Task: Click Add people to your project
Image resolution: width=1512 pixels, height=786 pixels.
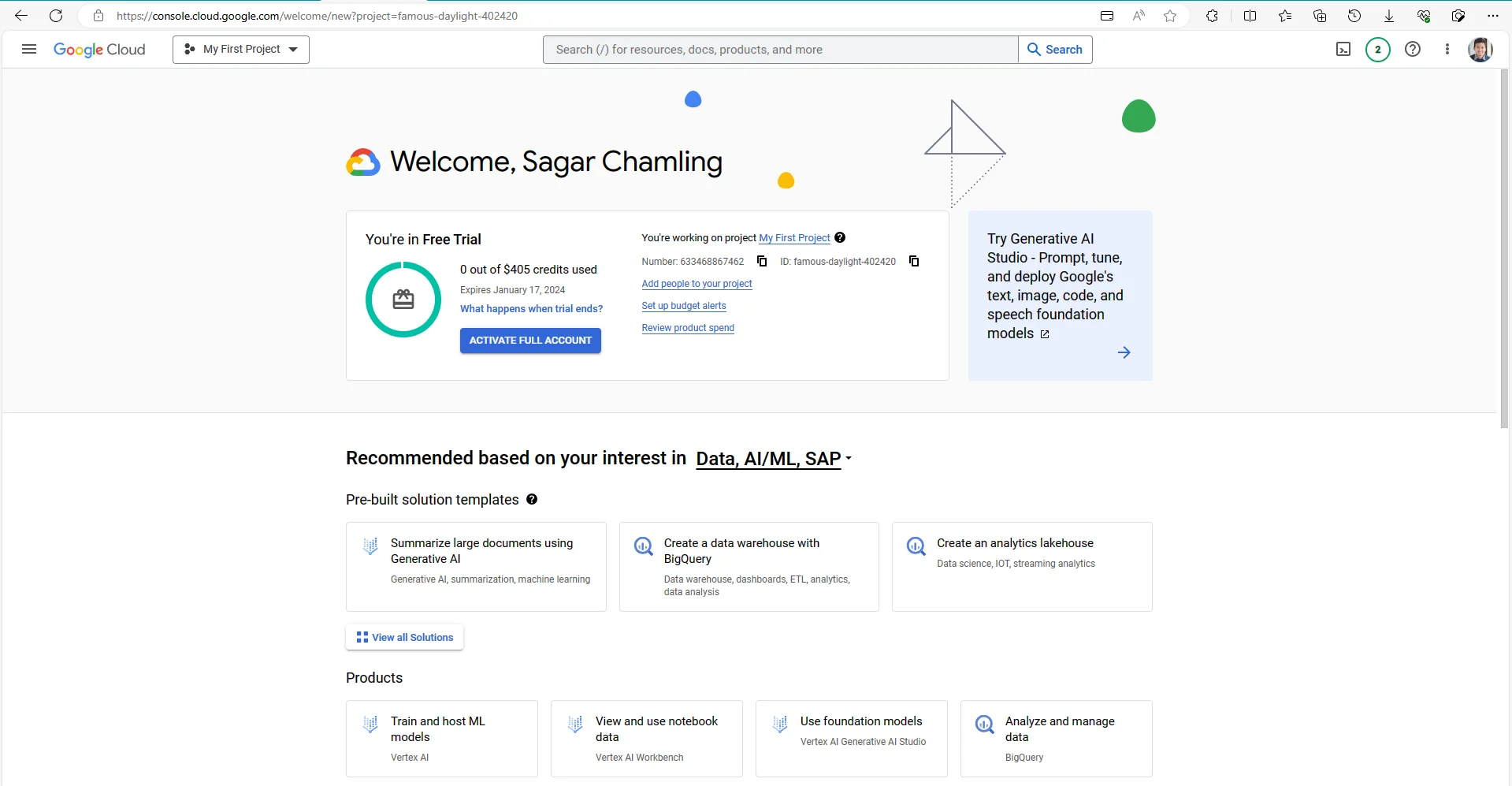Action: [x=697, y=284]
